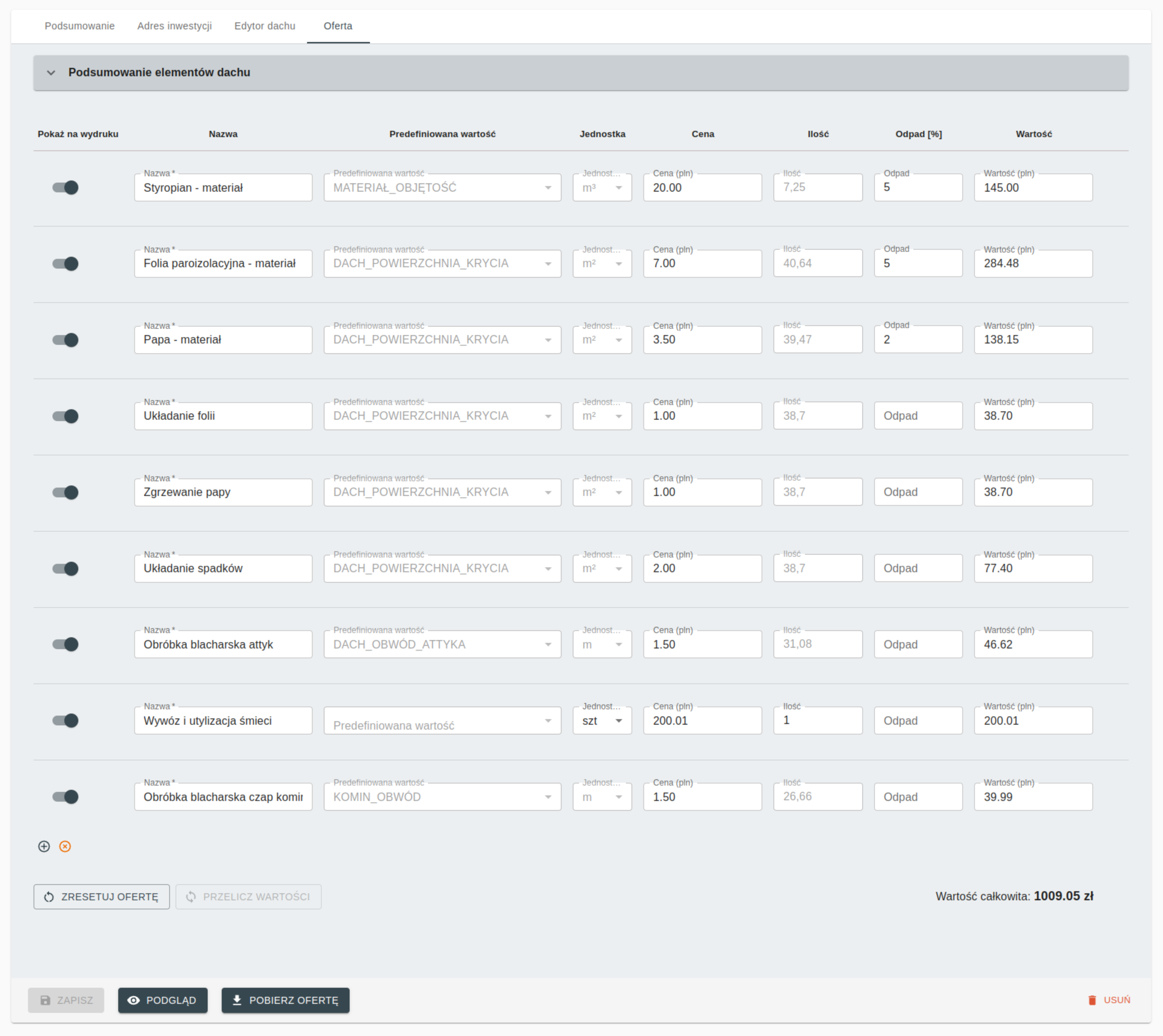Image resolution: width=1163 pixels, height=1036 pixels.
Task: Switch to the Adres inwestycji tab
Action: click(174, 26)
